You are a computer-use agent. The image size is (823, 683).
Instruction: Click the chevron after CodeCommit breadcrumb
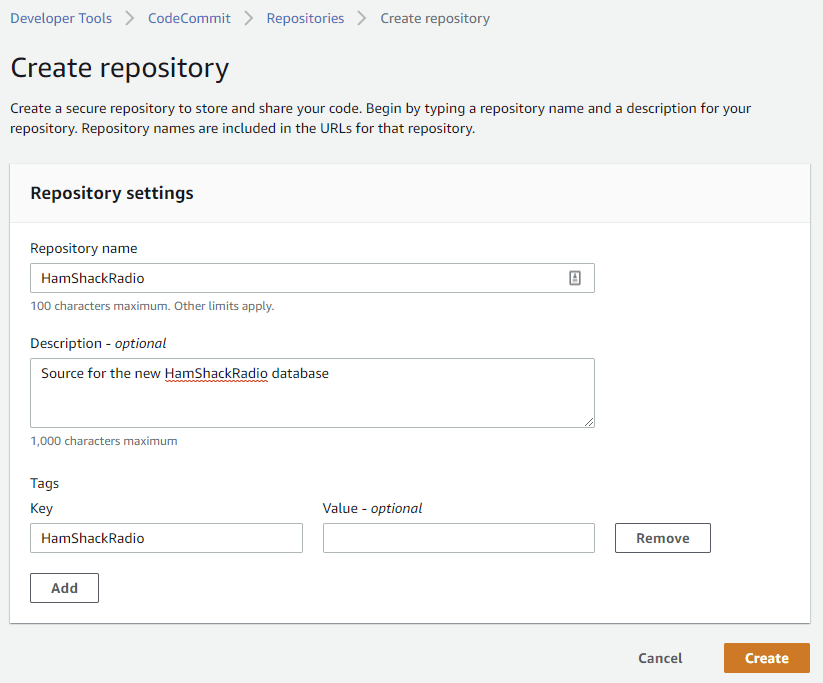pos(248,18)
